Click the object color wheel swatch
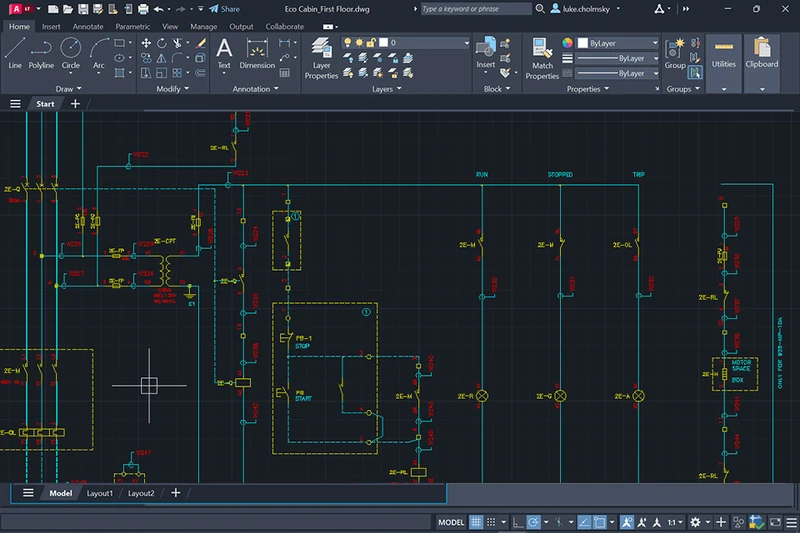The image size is (800, 533). pos(567,44)
